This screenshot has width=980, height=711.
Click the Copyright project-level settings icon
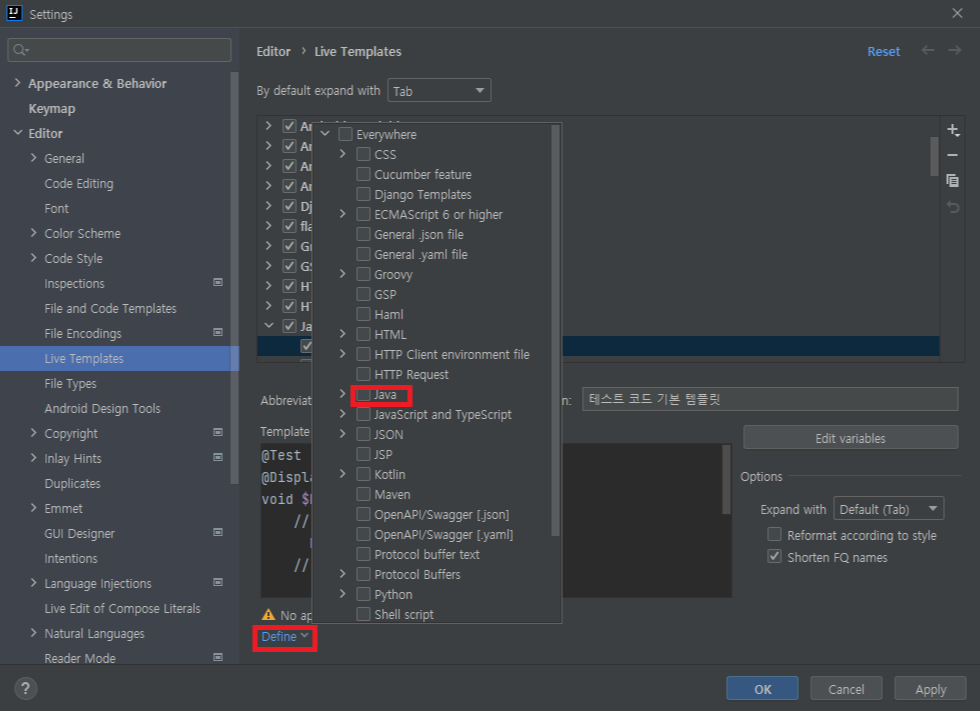point(218,432)
